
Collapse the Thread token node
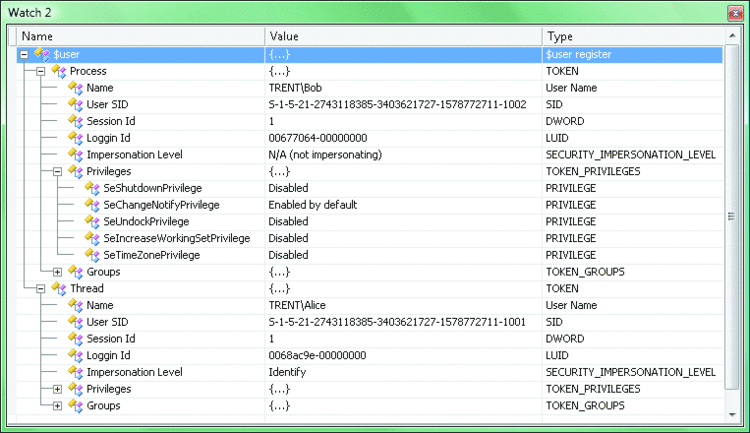[x=41, y=289]
